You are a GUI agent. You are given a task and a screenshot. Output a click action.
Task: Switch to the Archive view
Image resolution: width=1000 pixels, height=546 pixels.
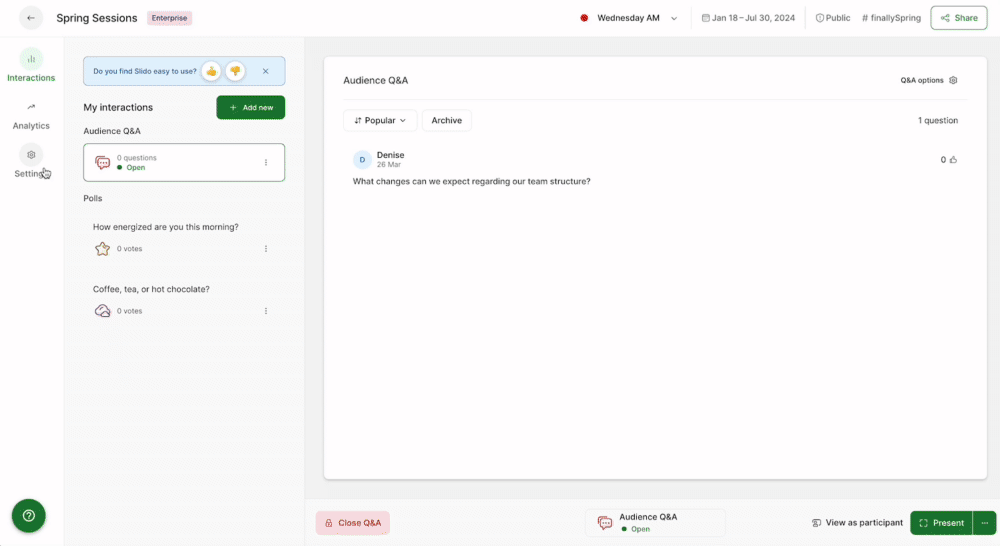446,120
